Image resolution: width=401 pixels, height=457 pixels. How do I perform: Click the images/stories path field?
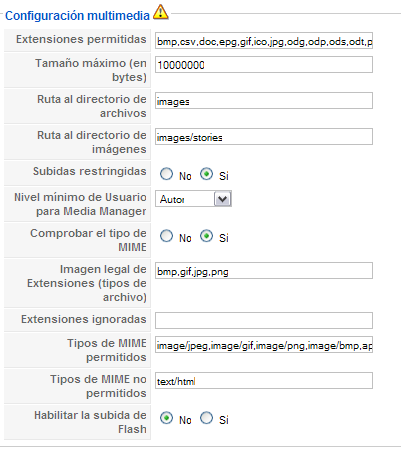pyautogui.click(x=264, y=137)
